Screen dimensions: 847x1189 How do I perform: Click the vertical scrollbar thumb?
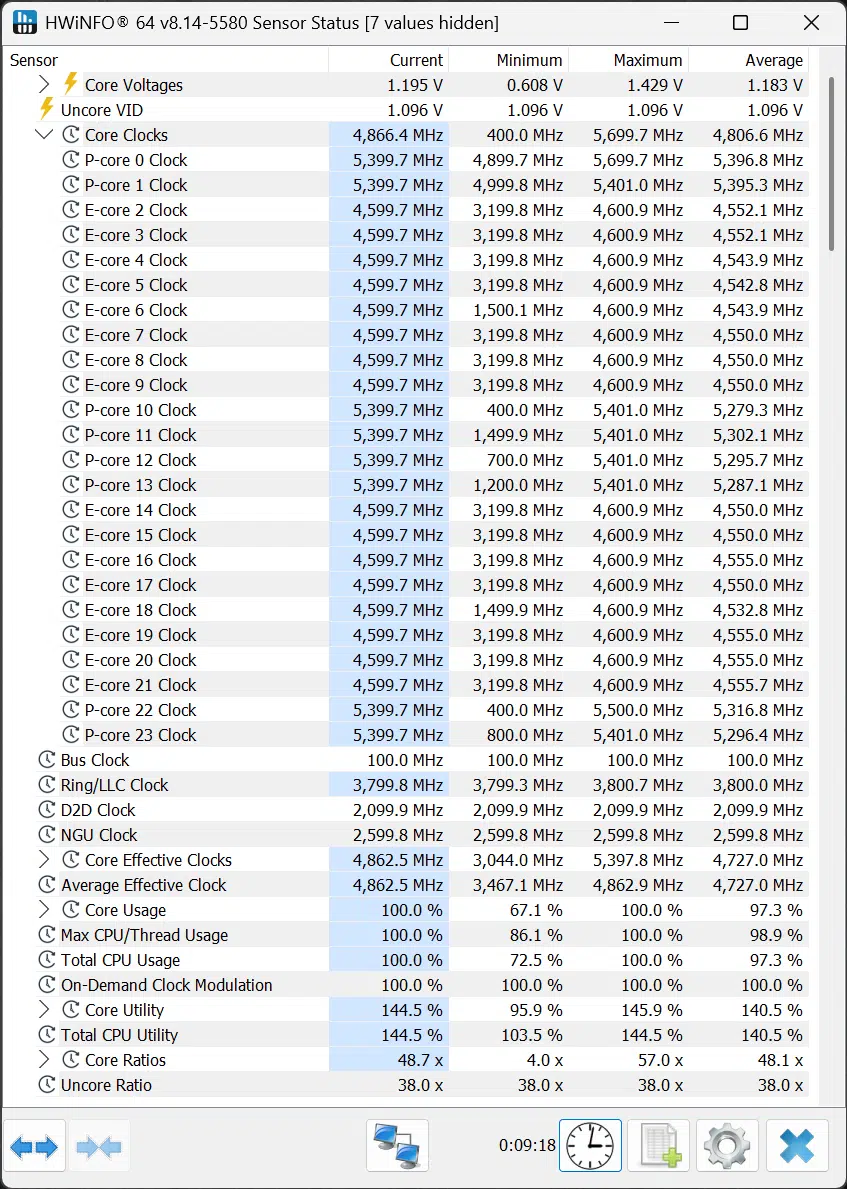coord(832,163)
